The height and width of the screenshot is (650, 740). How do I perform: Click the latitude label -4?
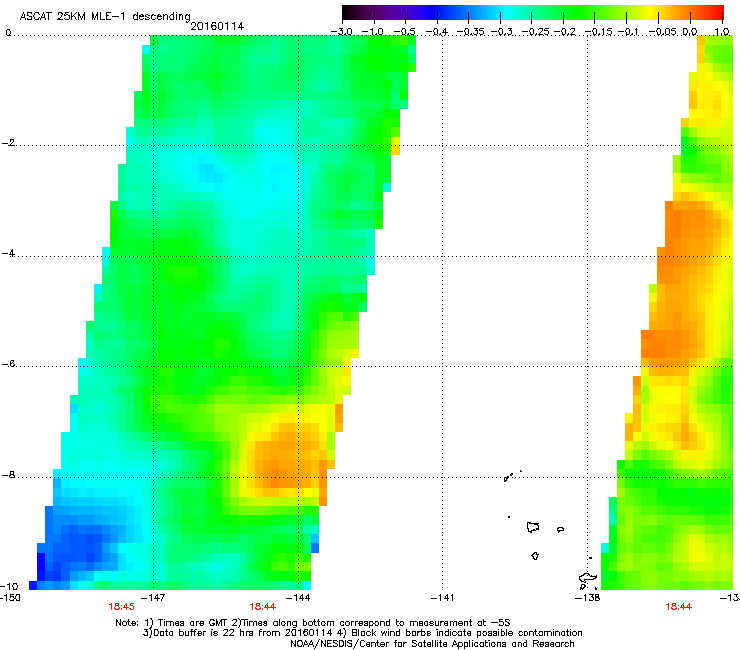click(x=9, y=253)
